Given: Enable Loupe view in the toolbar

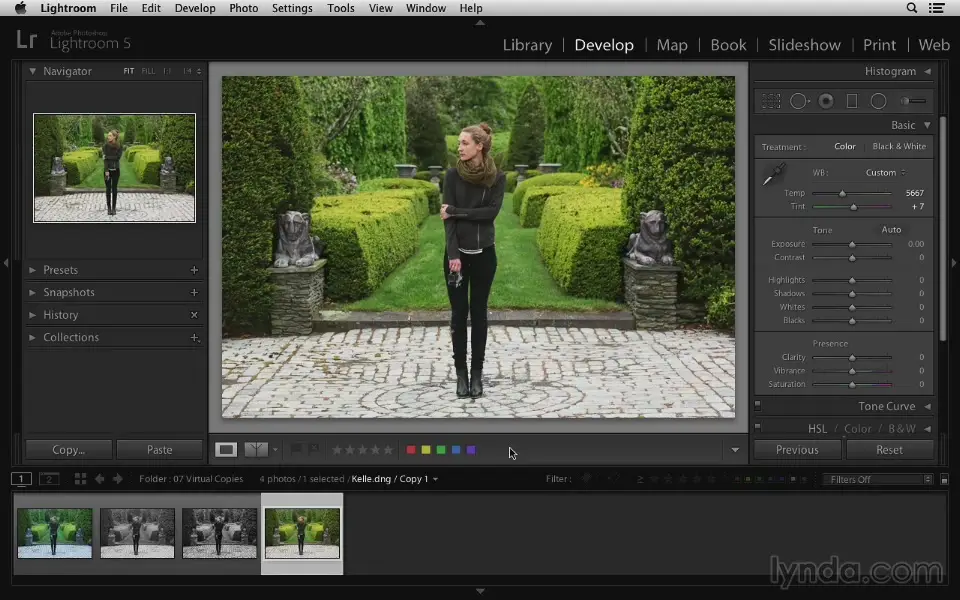Looking at the screenshot, I should [227, 450].
